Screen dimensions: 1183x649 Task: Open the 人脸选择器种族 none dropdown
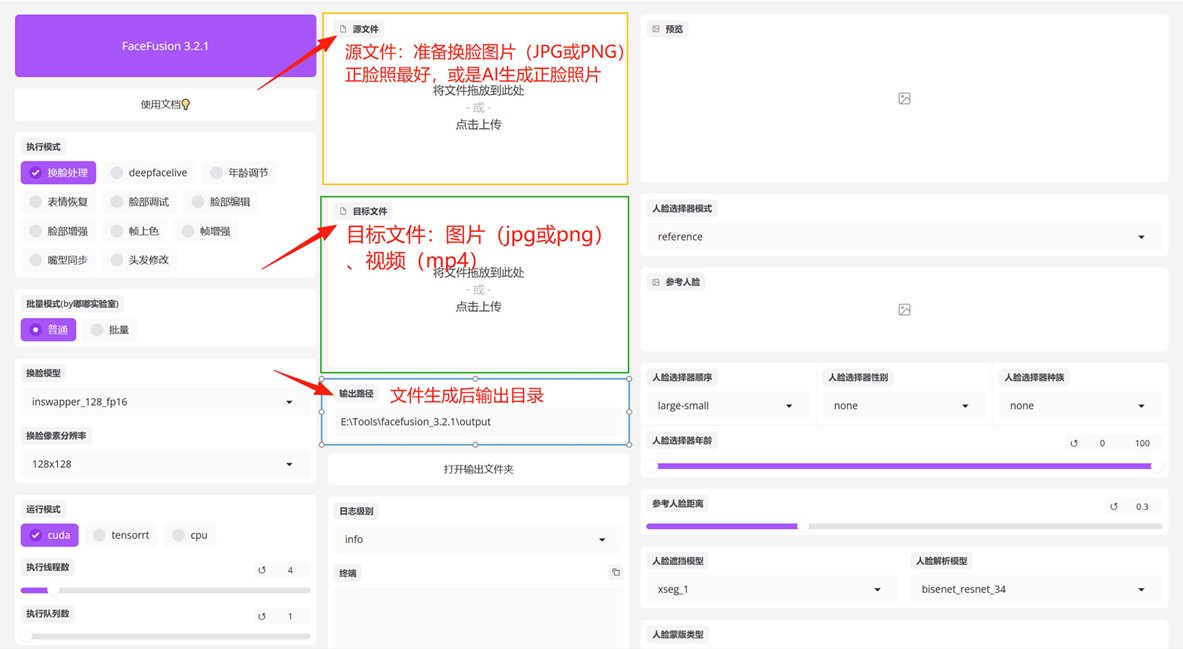(1080, 406)
